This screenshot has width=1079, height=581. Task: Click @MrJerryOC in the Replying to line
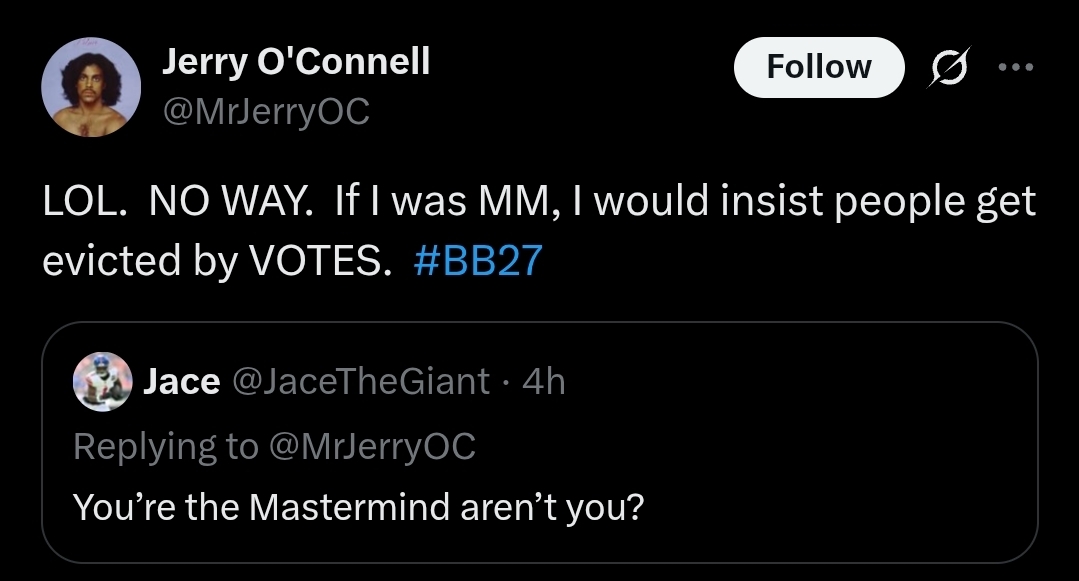(x=371, y=446)
